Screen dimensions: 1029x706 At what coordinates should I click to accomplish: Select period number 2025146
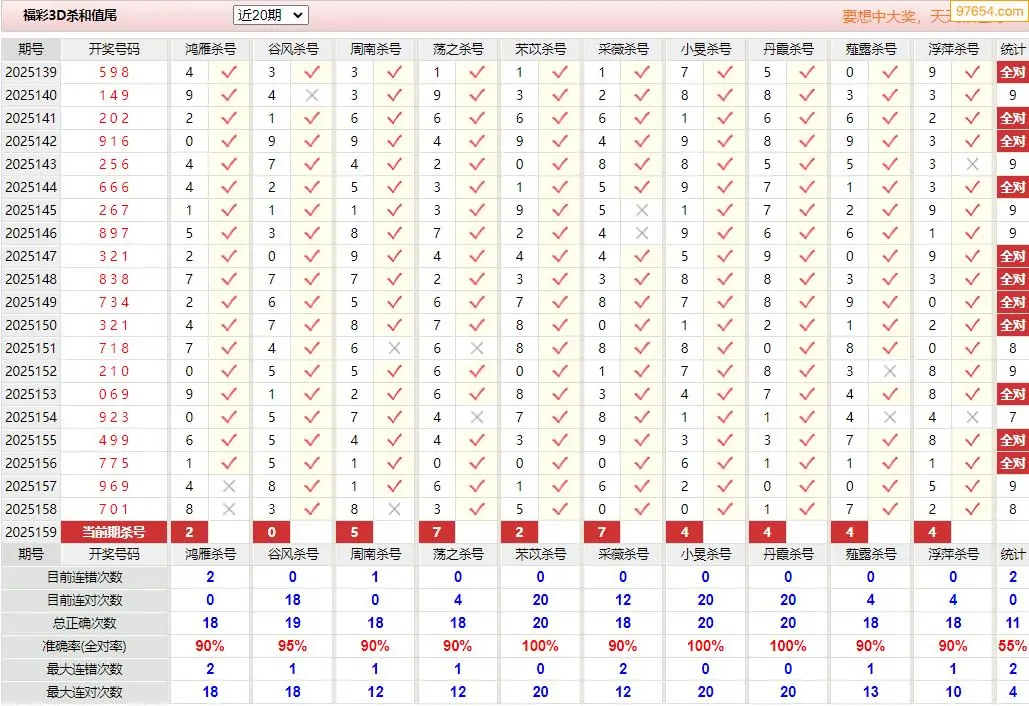(x=31, y=233)
